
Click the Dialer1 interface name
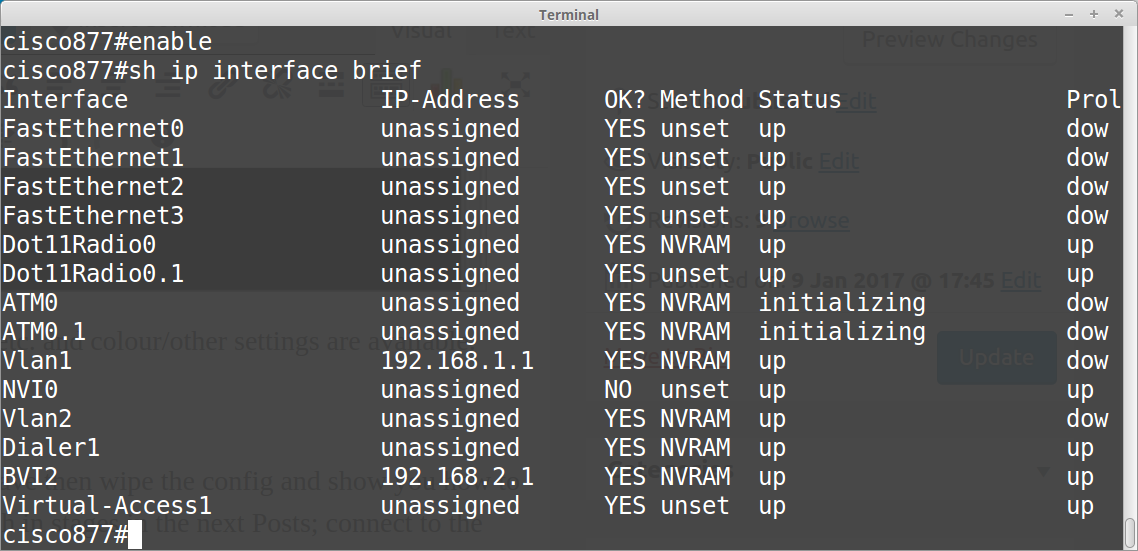51,448
